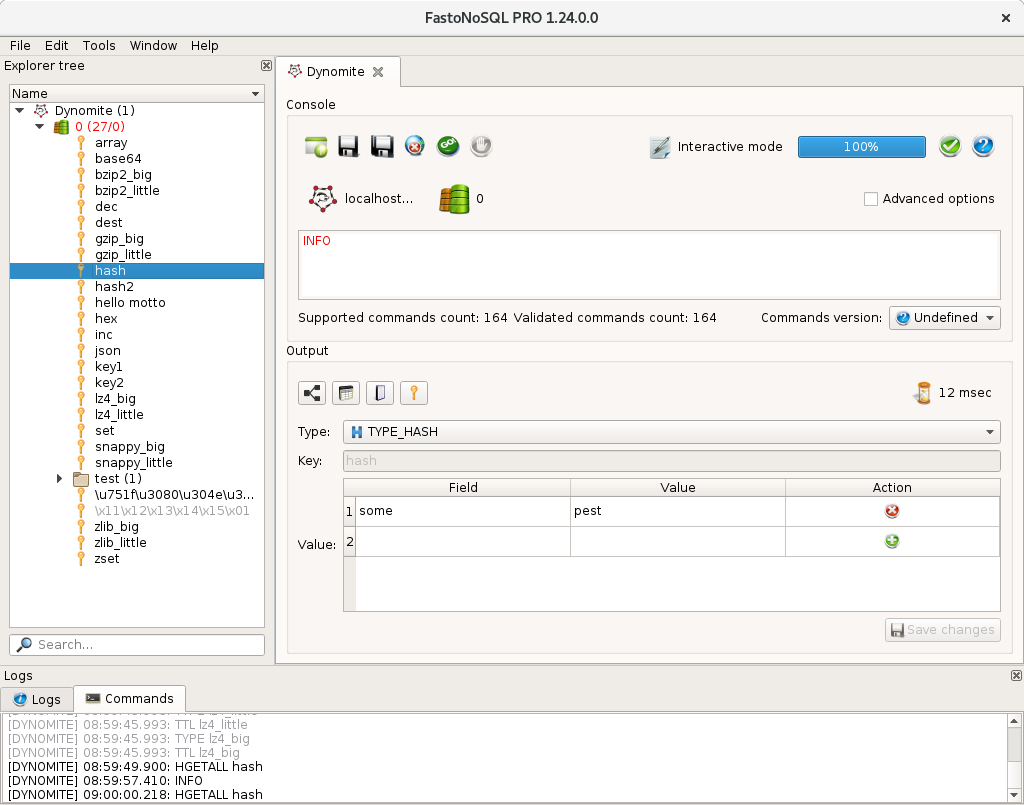
Task: Click the Key field containing hash
Action: point(671,461)
